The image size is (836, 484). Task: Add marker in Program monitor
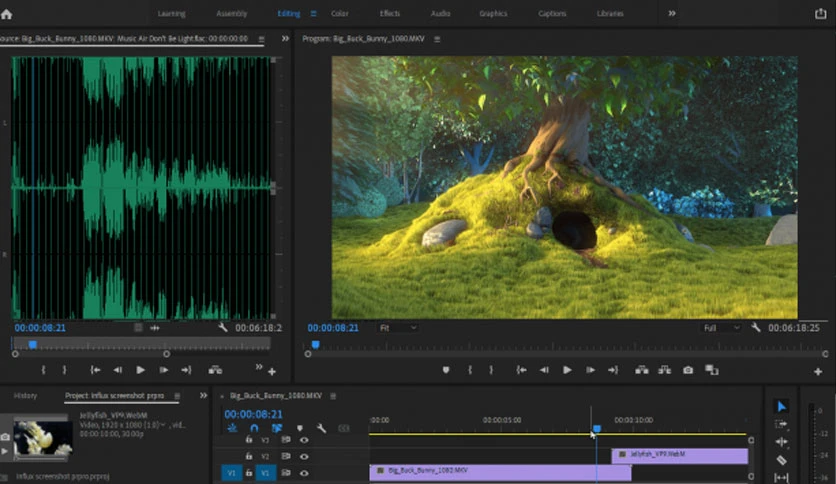pos(446,370)
